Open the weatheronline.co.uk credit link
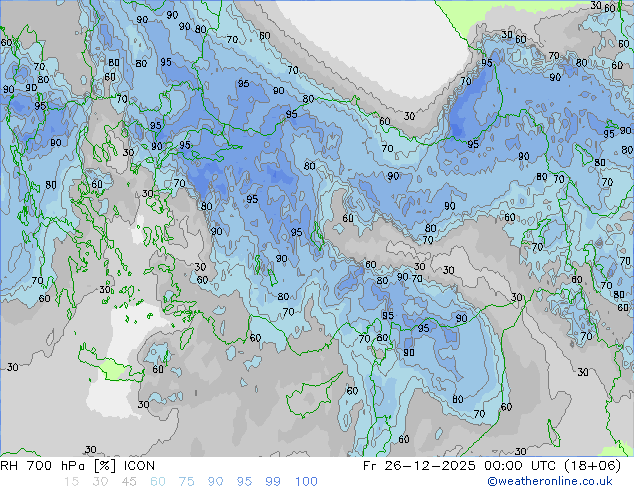 pyautogui.click(x=550, y=481)
